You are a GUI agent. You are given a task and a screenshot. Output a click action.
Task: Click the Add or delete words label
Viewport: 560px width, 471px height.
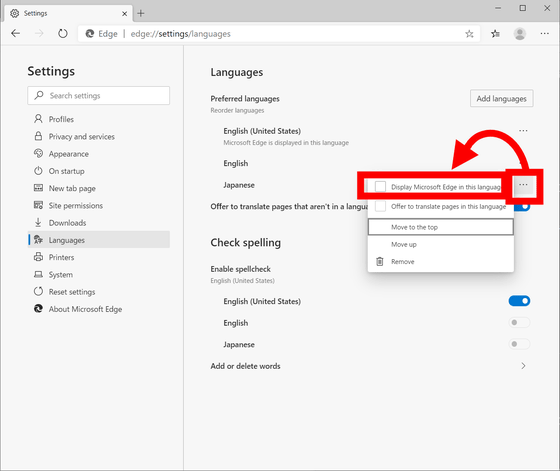(245, 366)
